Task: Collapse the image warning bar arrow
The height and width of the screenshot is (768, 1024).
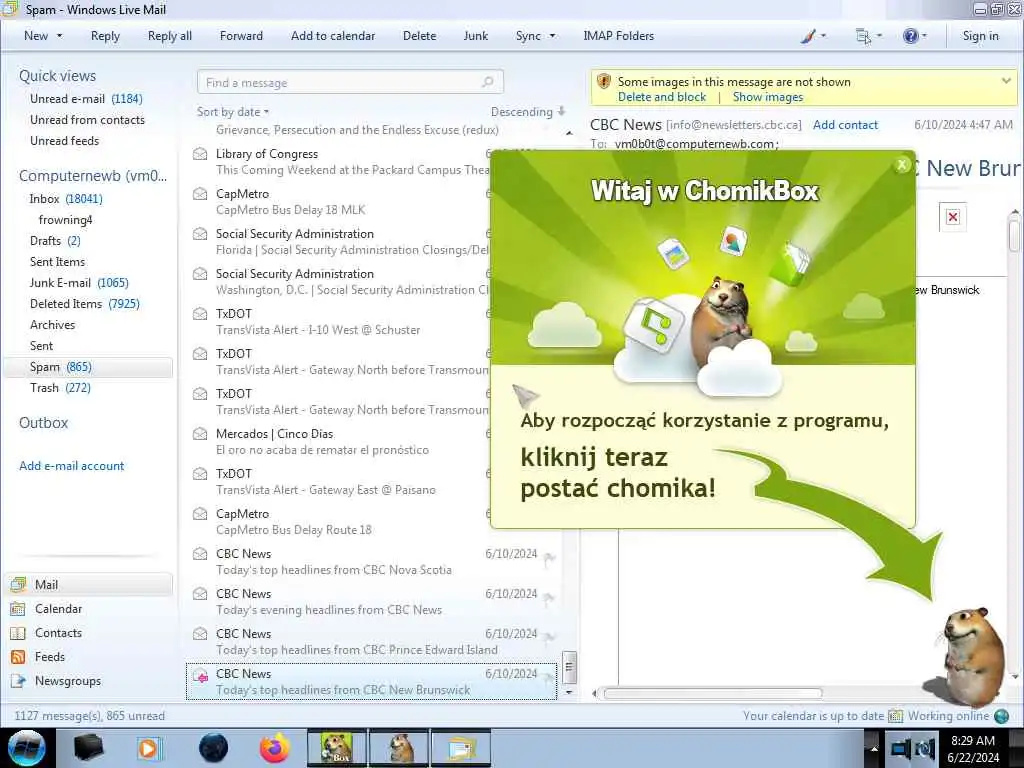Action: pos(1006,81)
